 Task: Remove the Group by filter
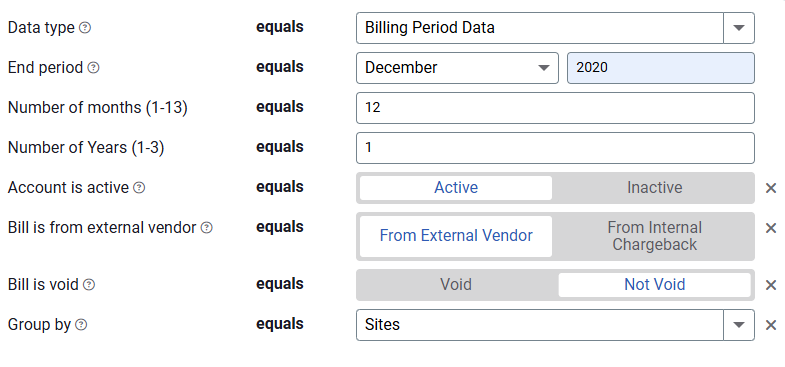pyautogui.click(x=771, y=325)
